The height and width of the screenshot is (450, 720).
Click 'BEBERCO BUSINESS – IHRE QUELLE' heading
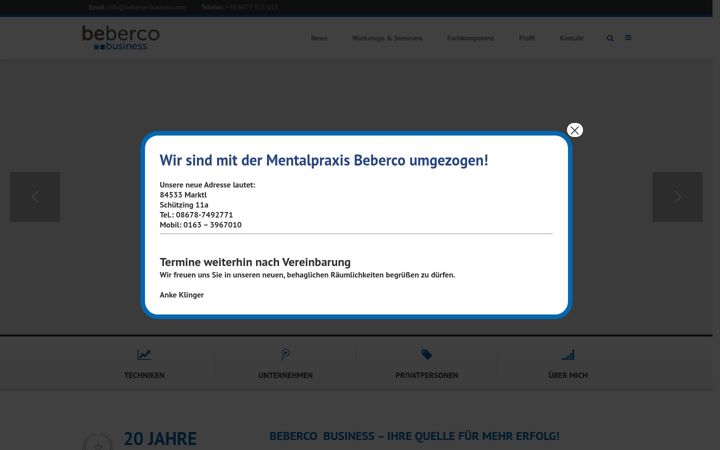414,436
